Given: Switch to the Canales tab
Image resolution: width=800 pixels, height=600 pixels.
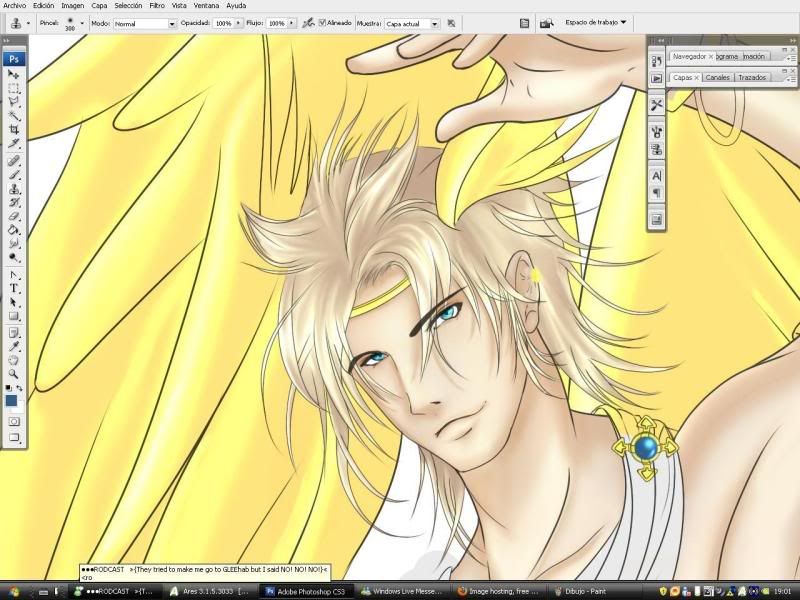Looking at the screenshot, I should coord(717,78).
